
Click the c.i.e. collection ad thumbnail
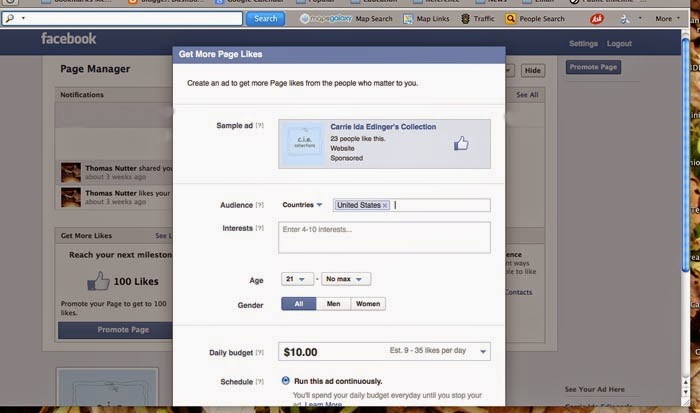304,142
